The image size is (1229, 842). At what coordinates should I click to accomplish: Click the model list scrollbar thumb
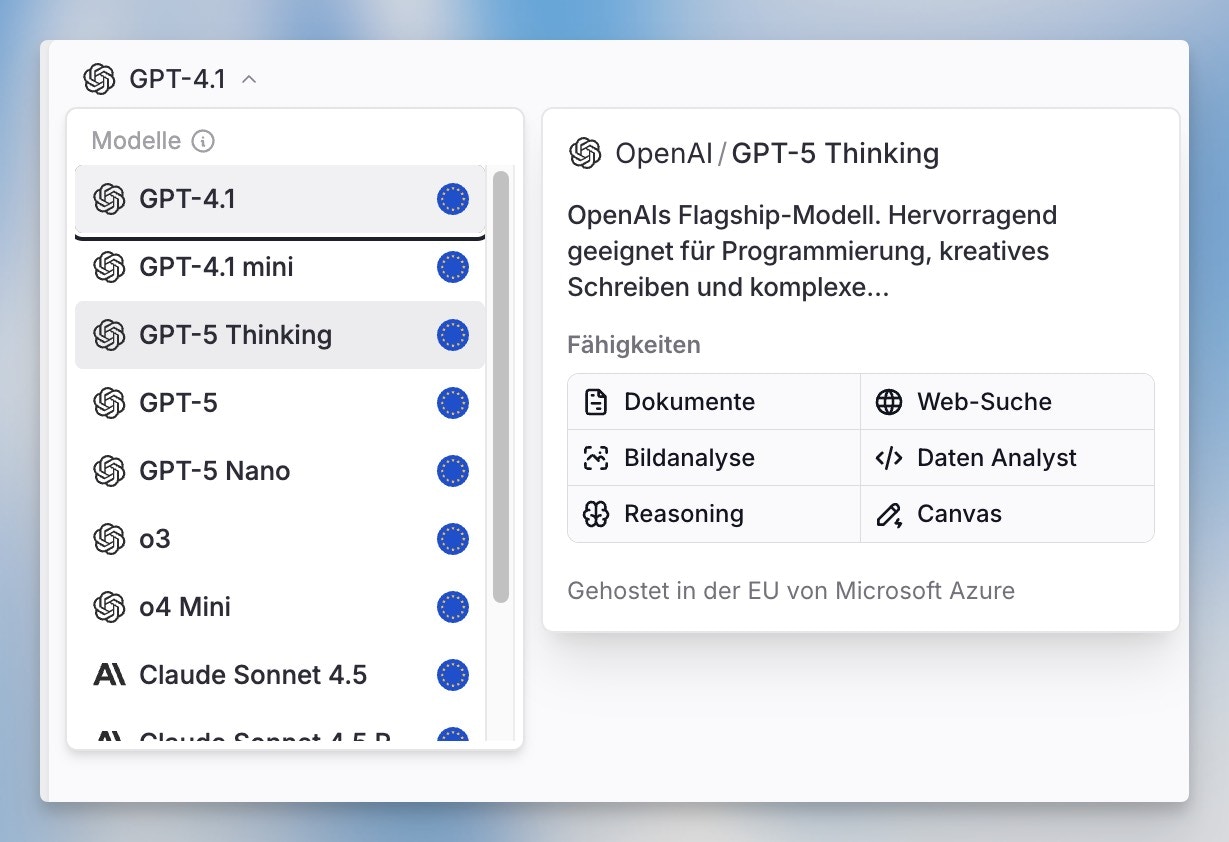click(501, 387)
